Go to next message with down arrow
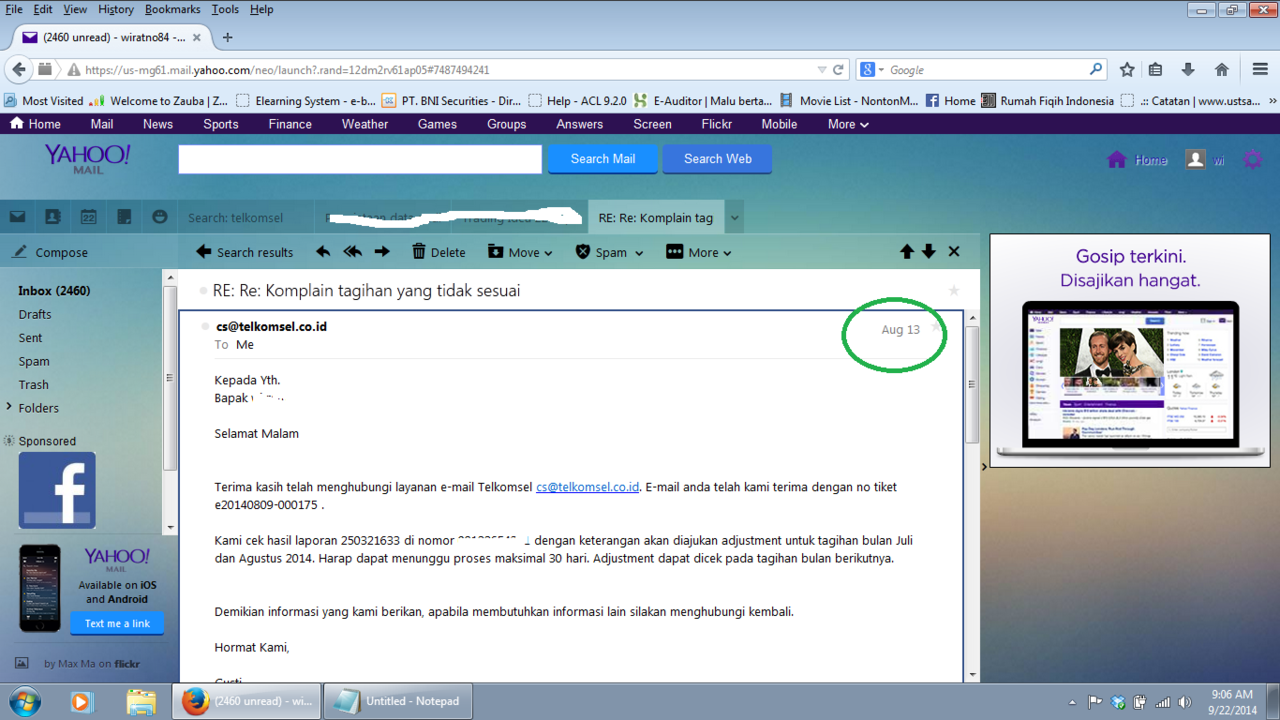Screen dimensions: 1280x720 click(929, 252)
